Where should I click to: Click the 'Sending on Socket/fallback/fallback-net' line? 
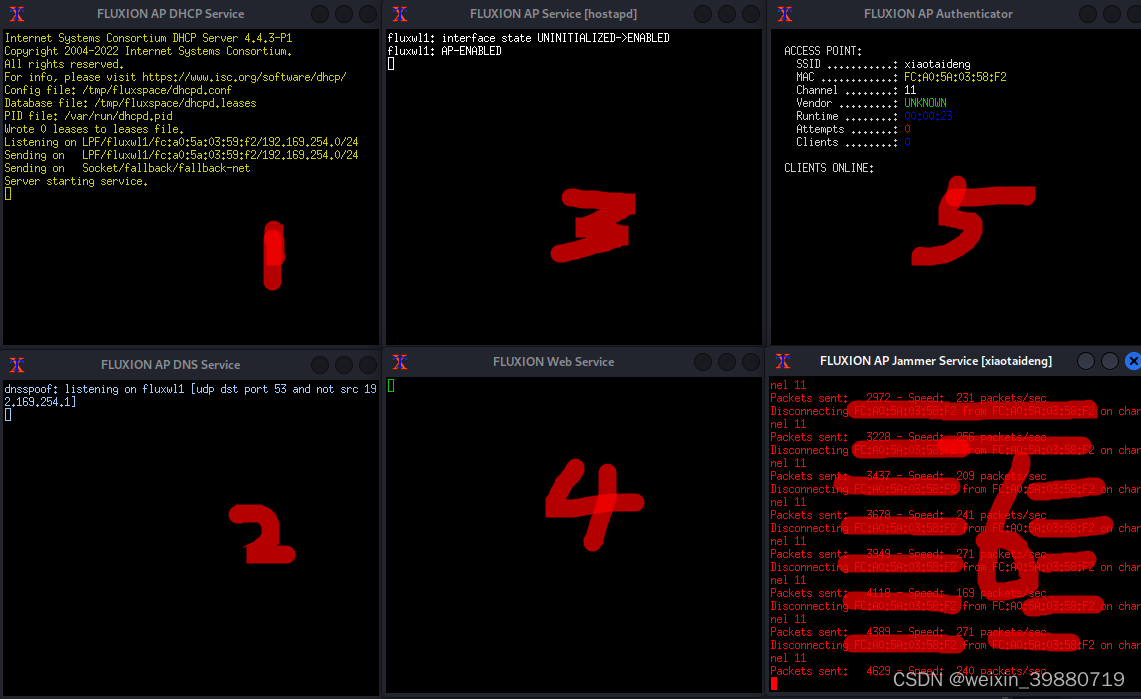pos(127,168)
